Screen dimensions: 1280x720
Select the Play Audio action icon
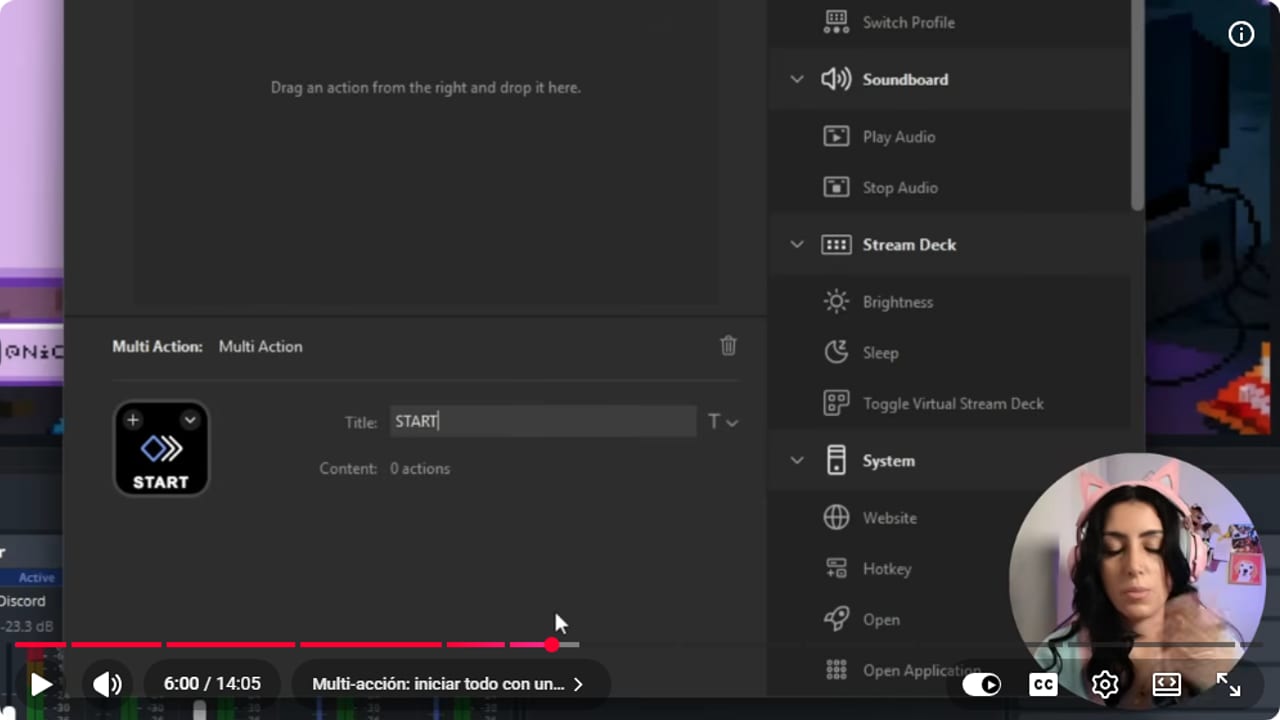836,136
